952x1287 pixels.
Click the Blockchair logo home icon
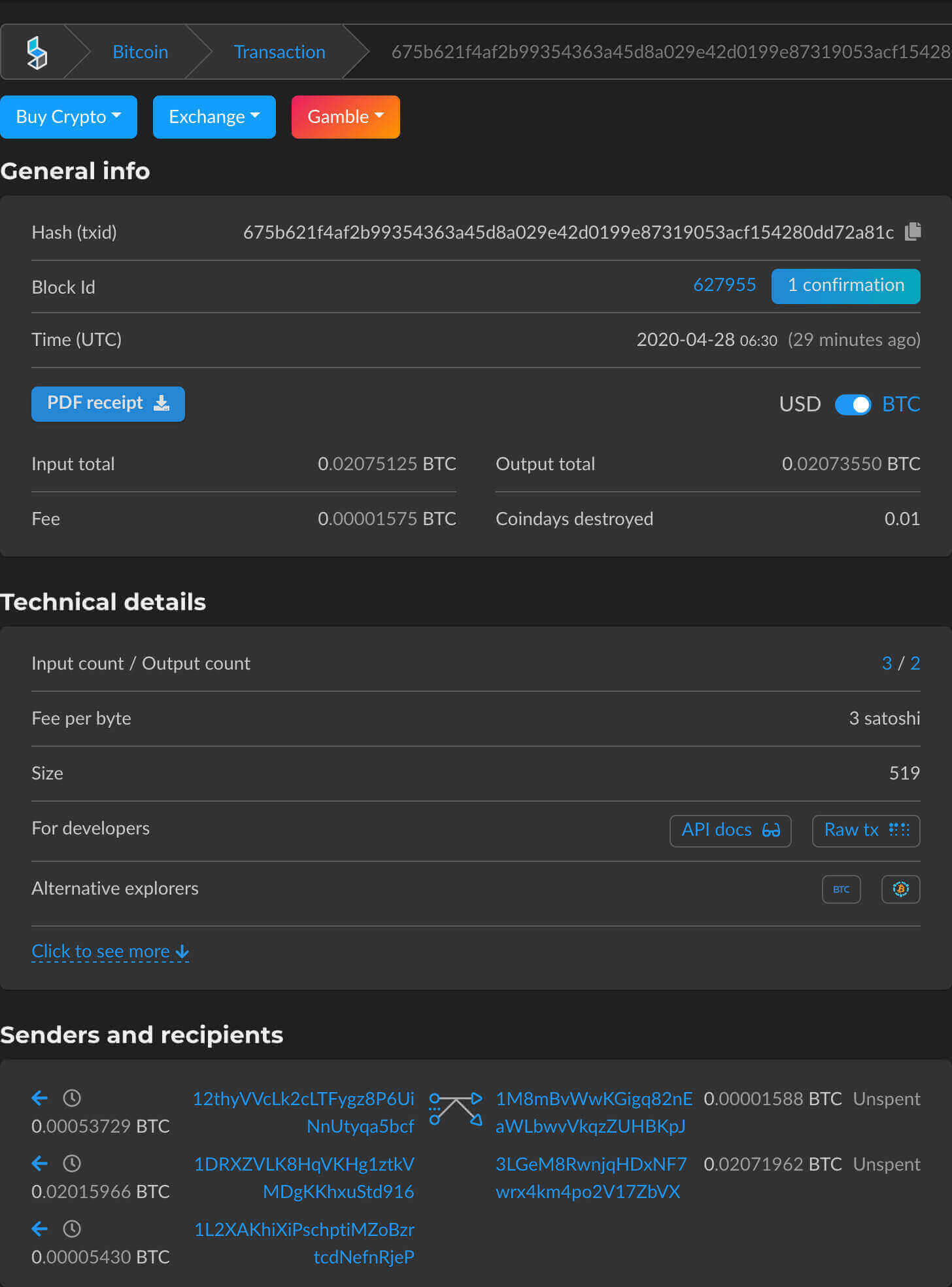[37, 52]
